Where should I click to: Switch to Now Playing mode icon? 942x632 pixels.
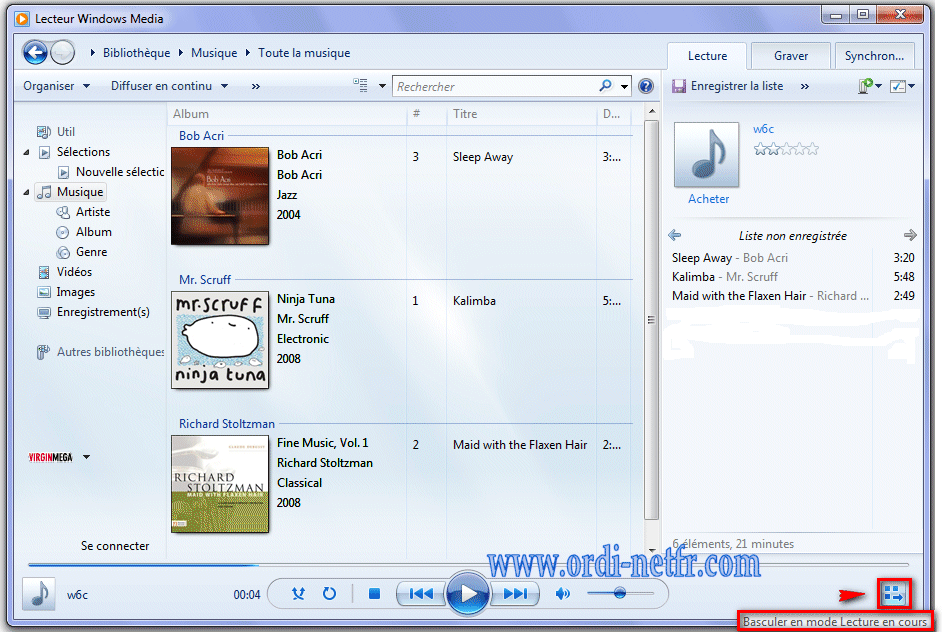click(894, 594)
